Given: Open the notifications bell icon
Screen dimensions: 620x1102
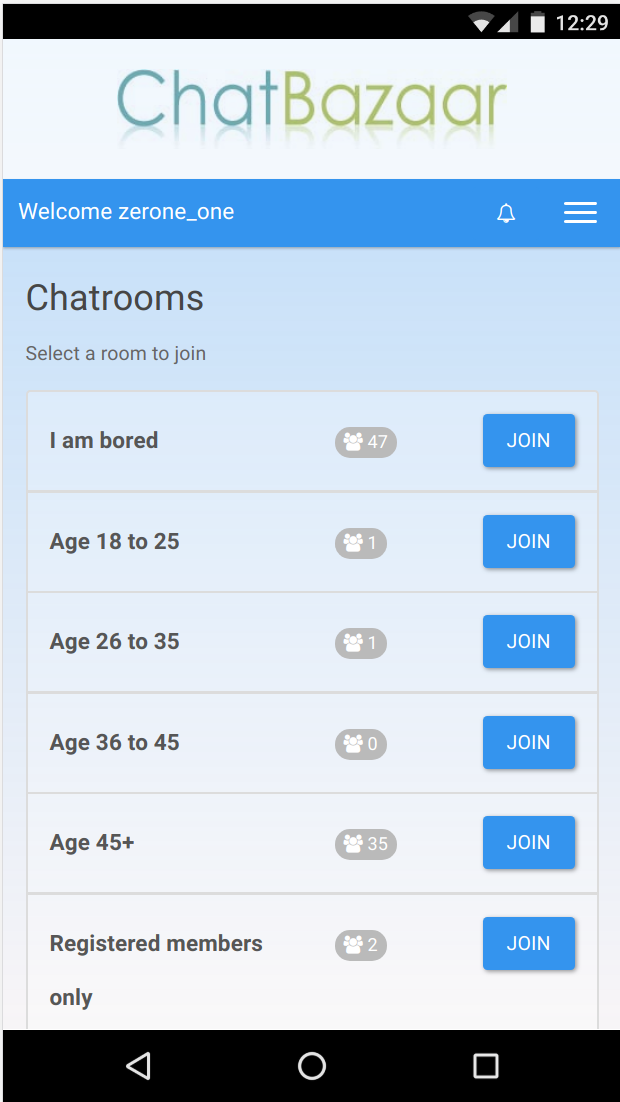Looking at the screenshot, I should coord(506,213).
